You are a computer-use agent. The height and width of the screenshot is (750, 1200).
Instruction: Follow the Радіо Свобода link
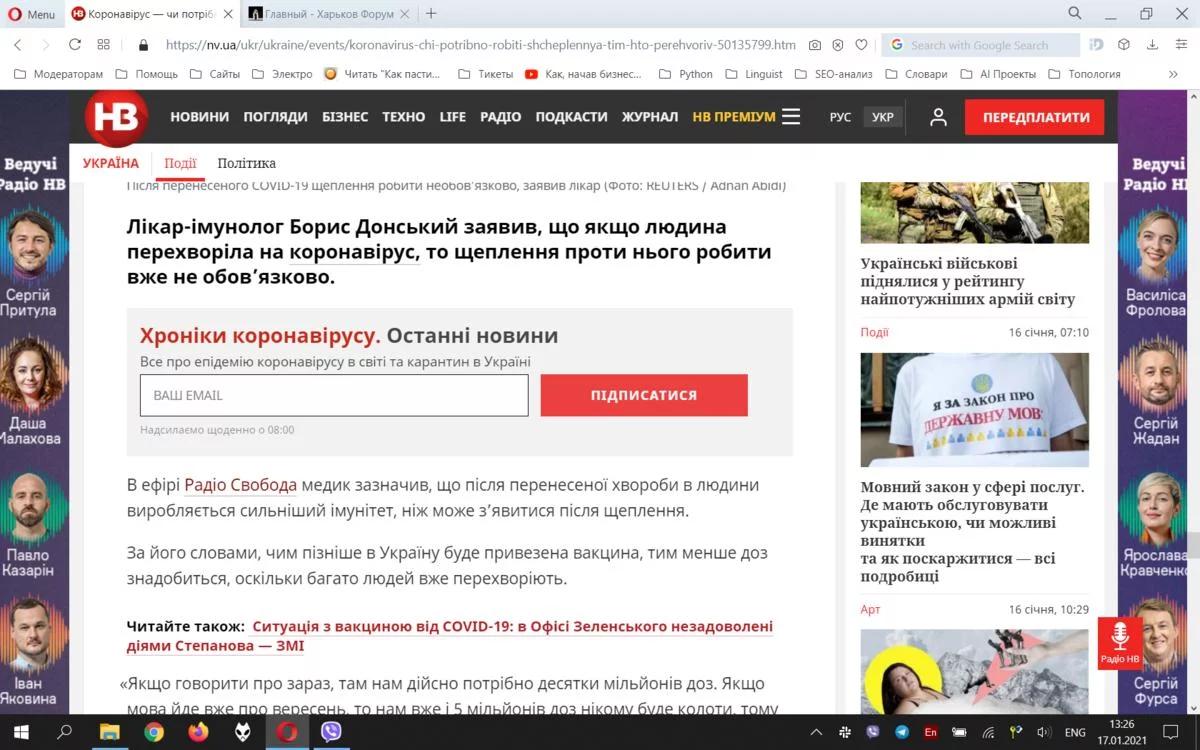pos(241,485)
